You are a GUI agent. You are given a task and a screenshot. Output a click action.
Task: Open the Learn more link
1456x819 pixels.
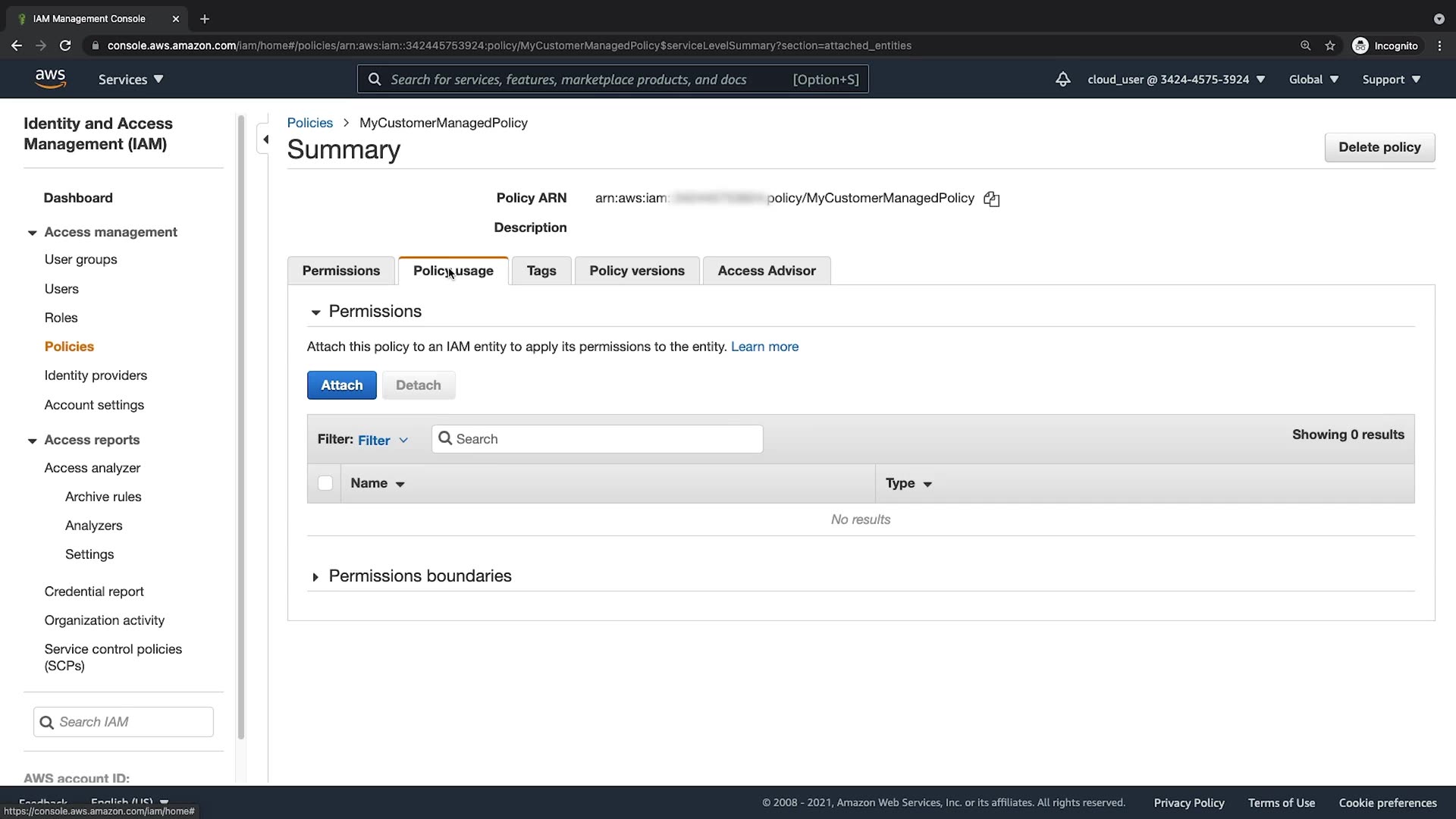(764, 347)
